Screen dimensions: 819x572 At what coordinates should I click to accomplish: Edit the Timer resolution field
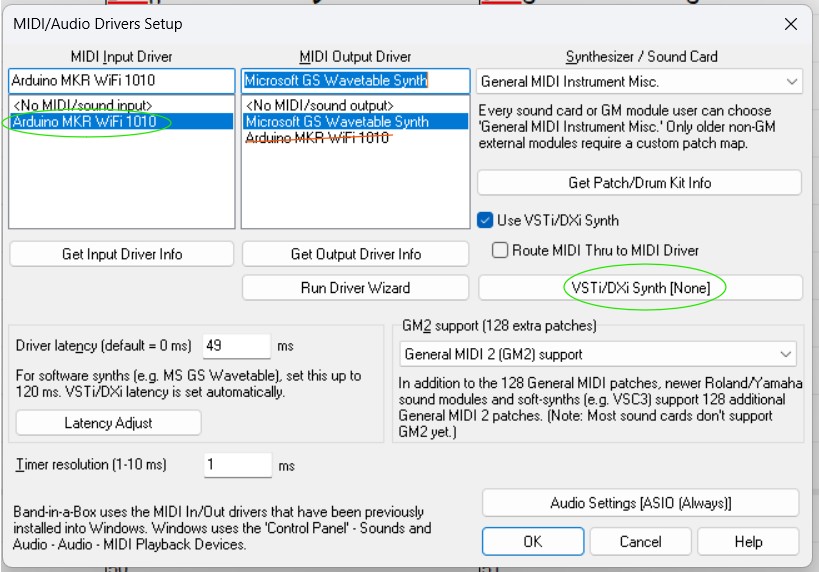pyautogui.click(x=238, y=464)
